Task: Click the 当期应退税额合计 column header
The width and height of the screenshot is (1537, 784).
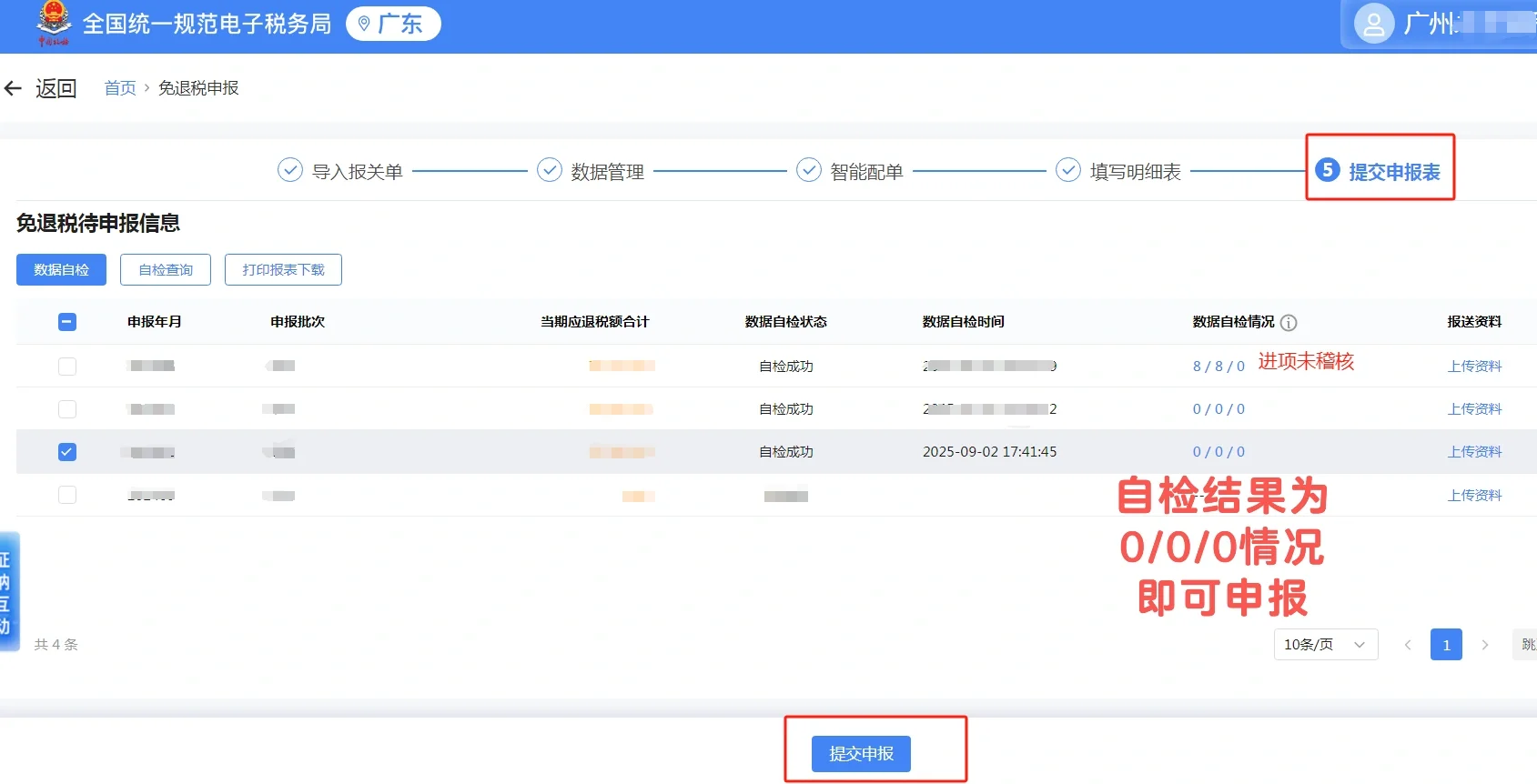Action: click(594, 322)
